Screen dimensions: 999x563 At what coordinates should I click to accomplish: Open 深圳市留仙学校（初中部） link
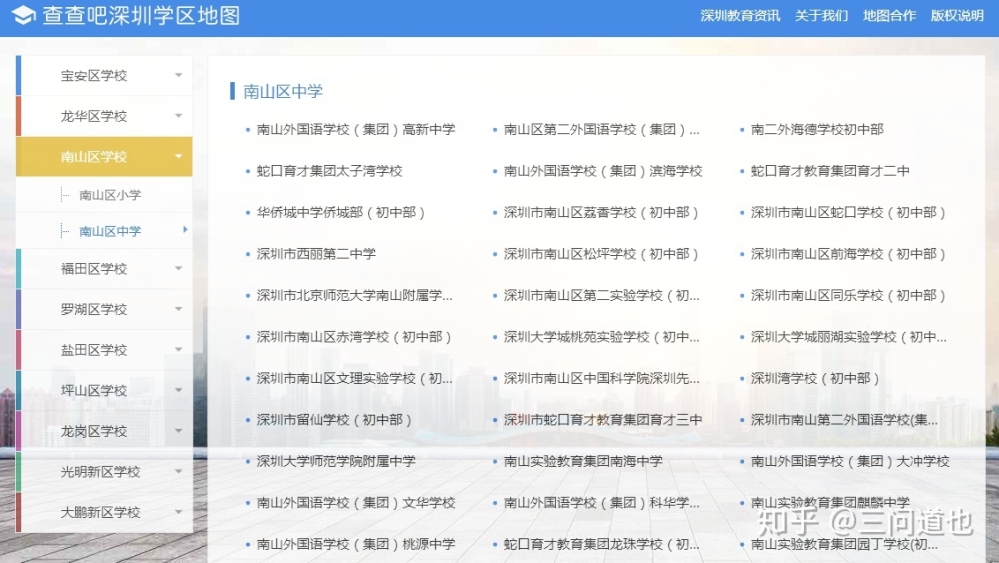click(x=334, y=420)
